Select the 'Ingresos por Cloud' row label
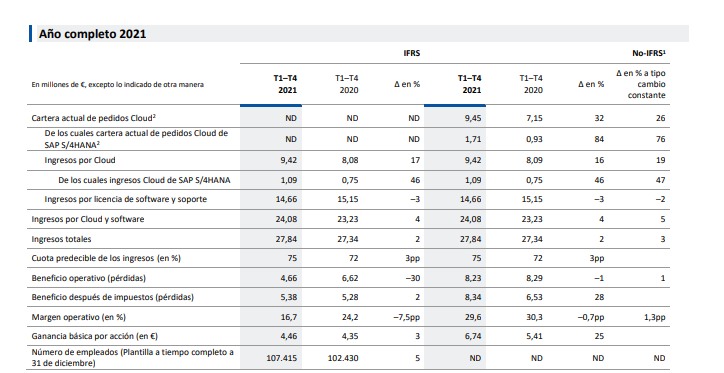724x373 pixels. click(x=80, y=160)
